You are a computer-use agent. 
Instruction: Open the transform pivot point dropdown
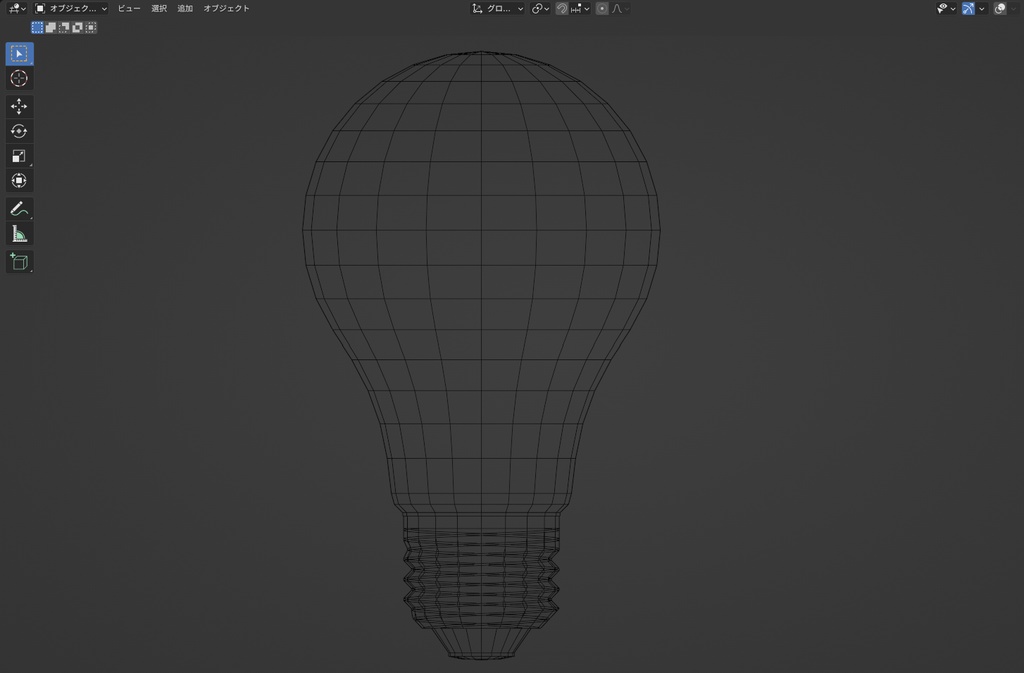[538, 9]
